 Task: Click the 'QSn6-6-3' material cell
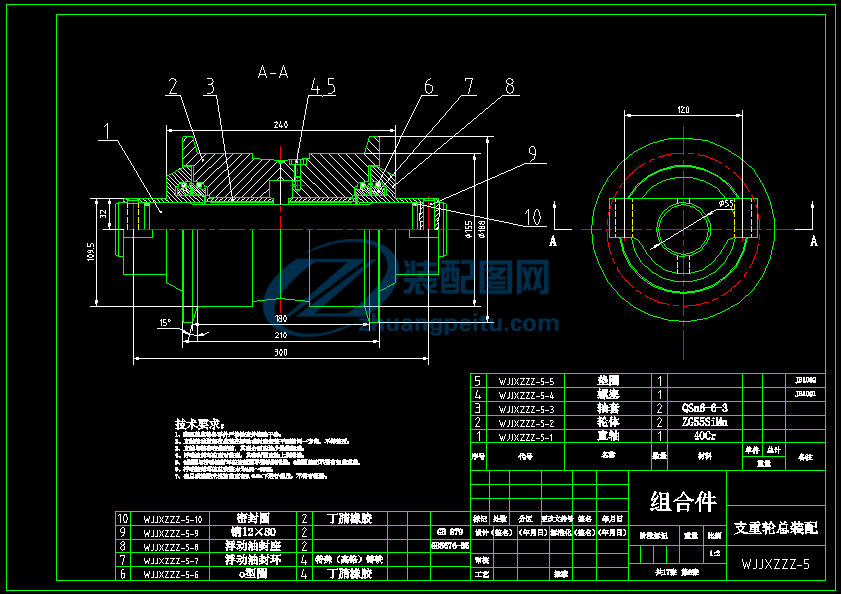(x=704, y=408)
